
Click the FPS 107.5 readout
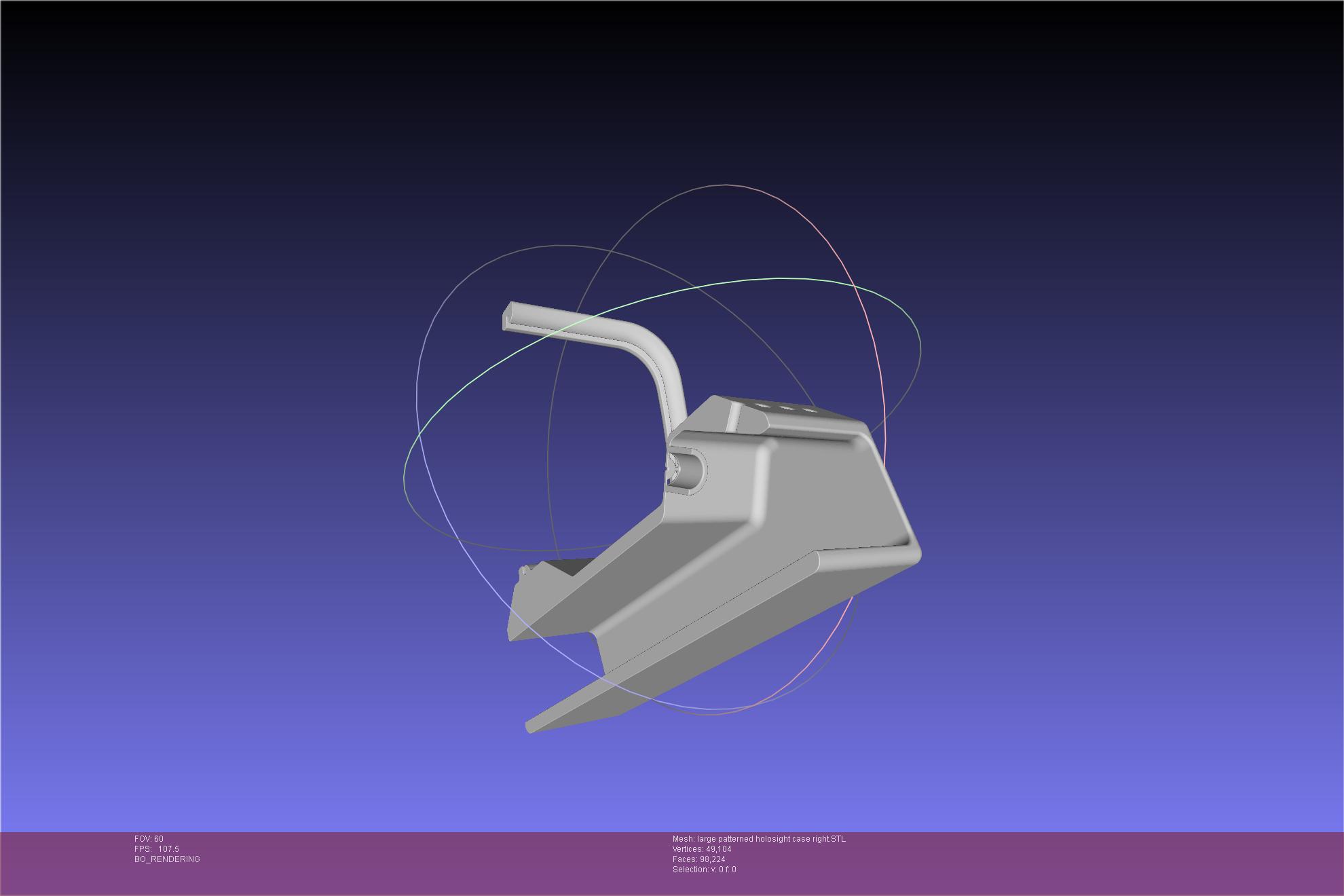click(157, 849)
